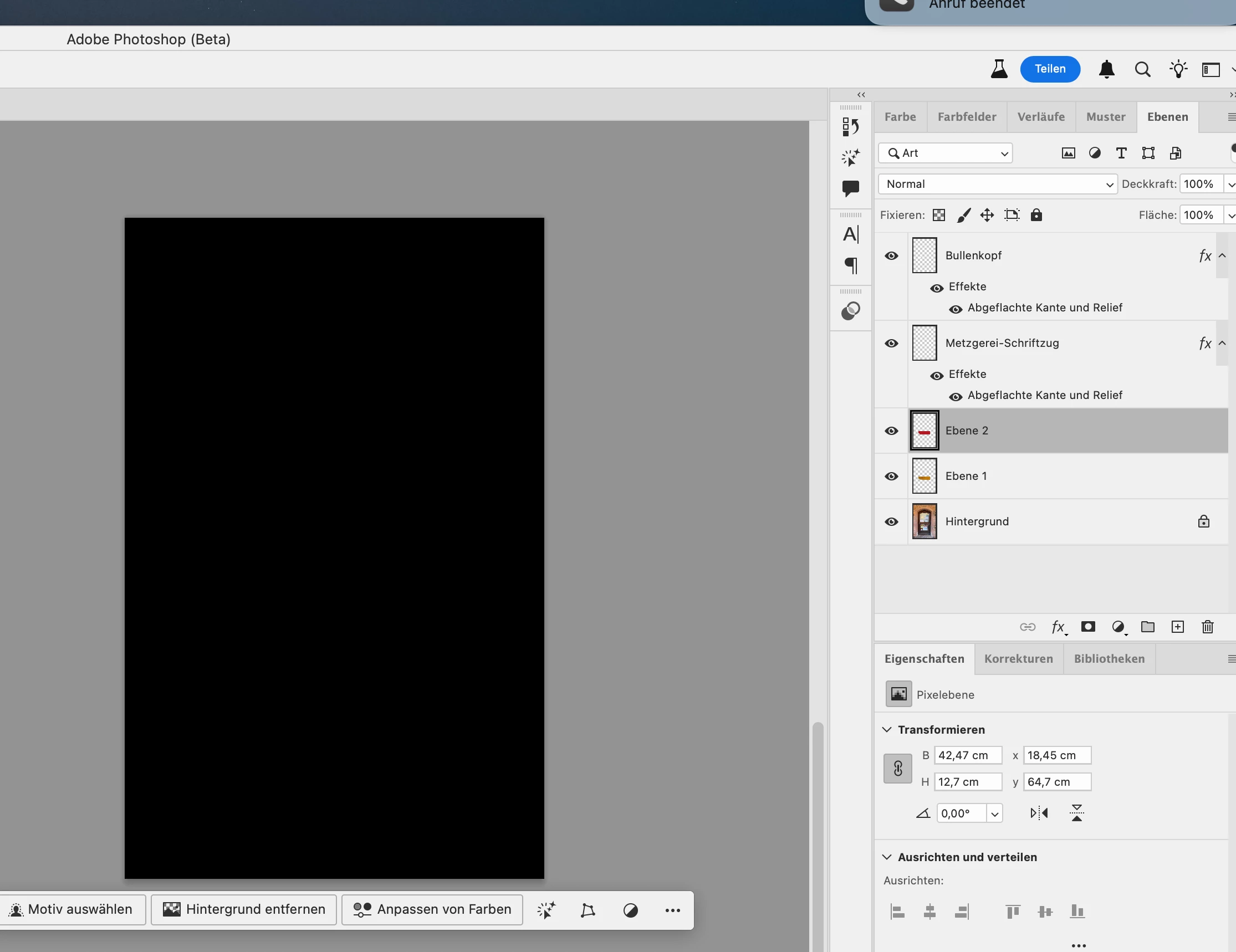This screenshot has width=1236, height=952.
Task: Create a new layer with the plus icon
Action: (1177, 627)
